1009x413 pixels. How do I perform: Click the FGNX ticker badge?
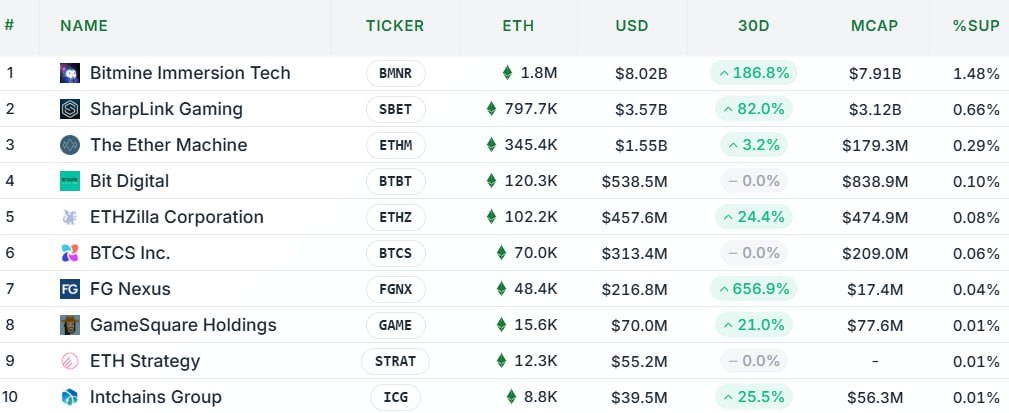click(x=396, y=289)
